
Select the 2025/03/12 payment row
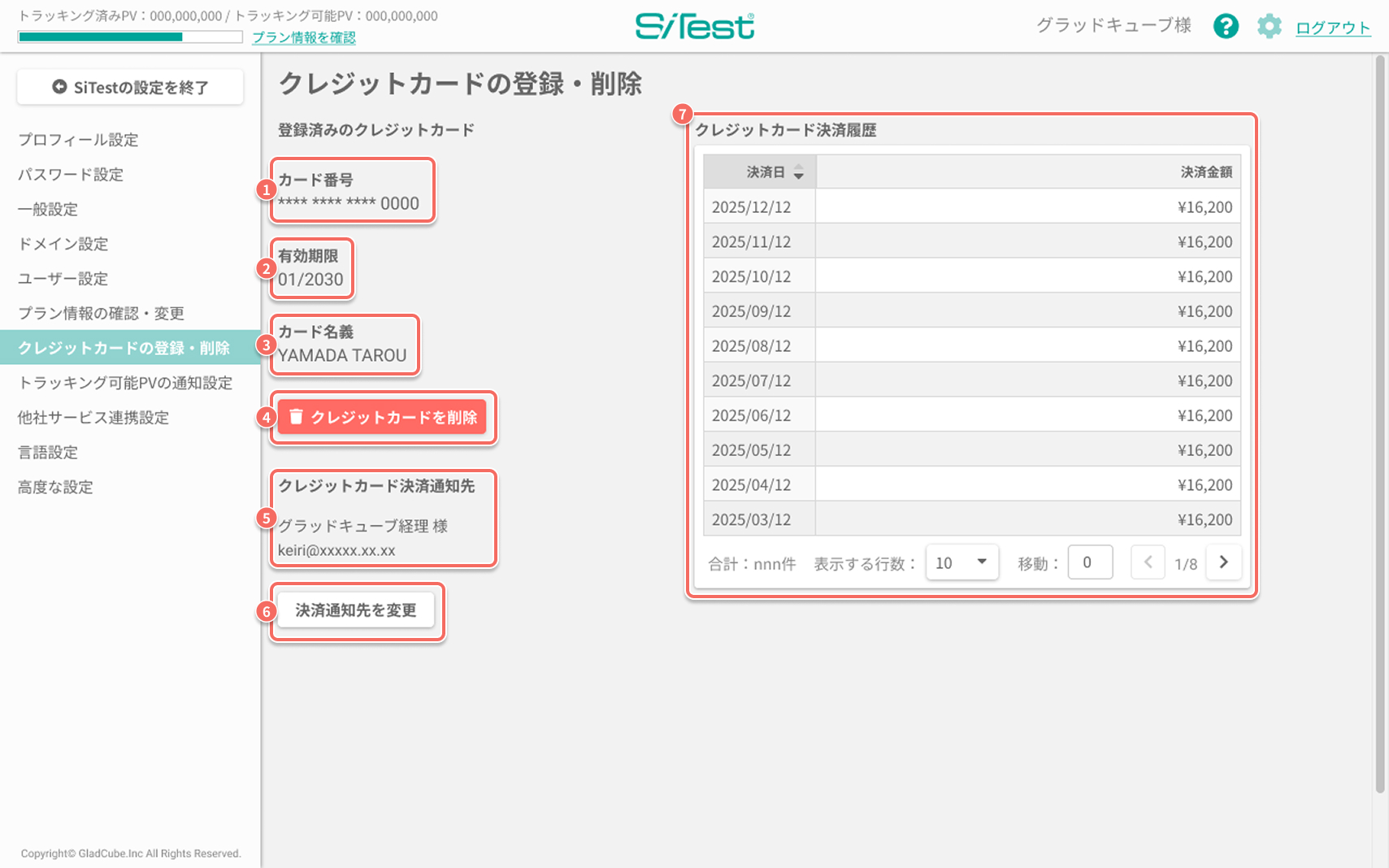[x=972, y=519]
